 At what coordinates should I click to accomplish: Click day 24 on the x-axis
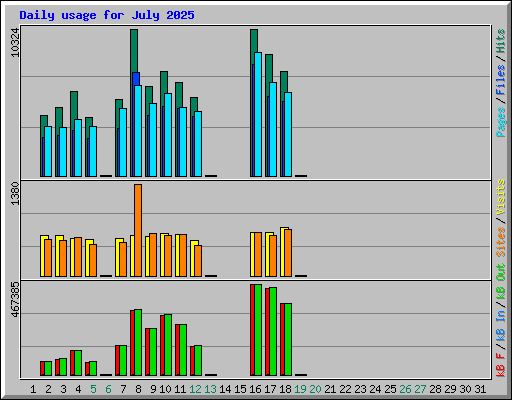coord(375,389)
